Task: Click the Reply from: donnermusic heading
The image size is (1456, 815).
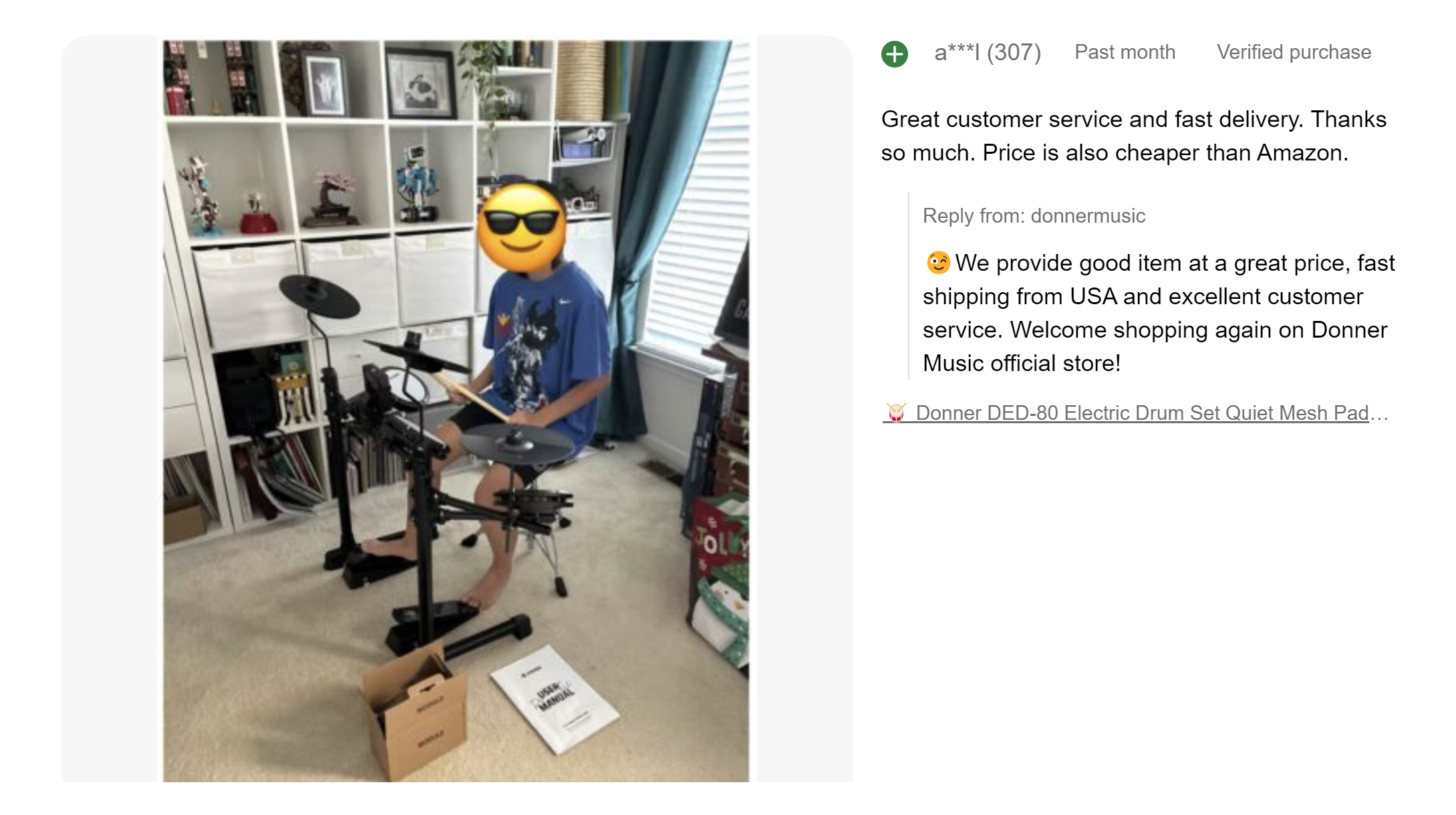Action: (x=1034, y=216)
